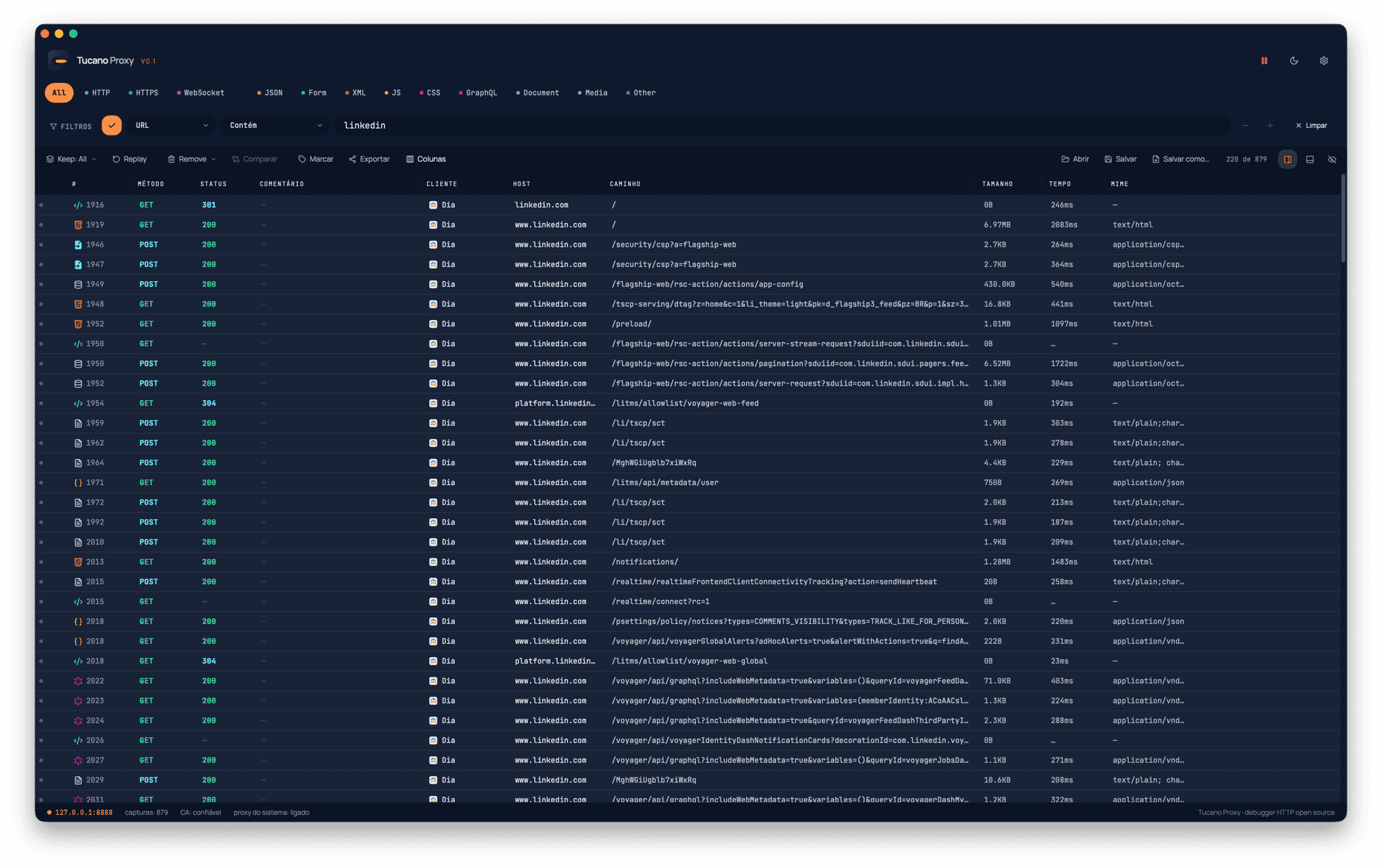Select the All filter tab

tap(59, 93)
